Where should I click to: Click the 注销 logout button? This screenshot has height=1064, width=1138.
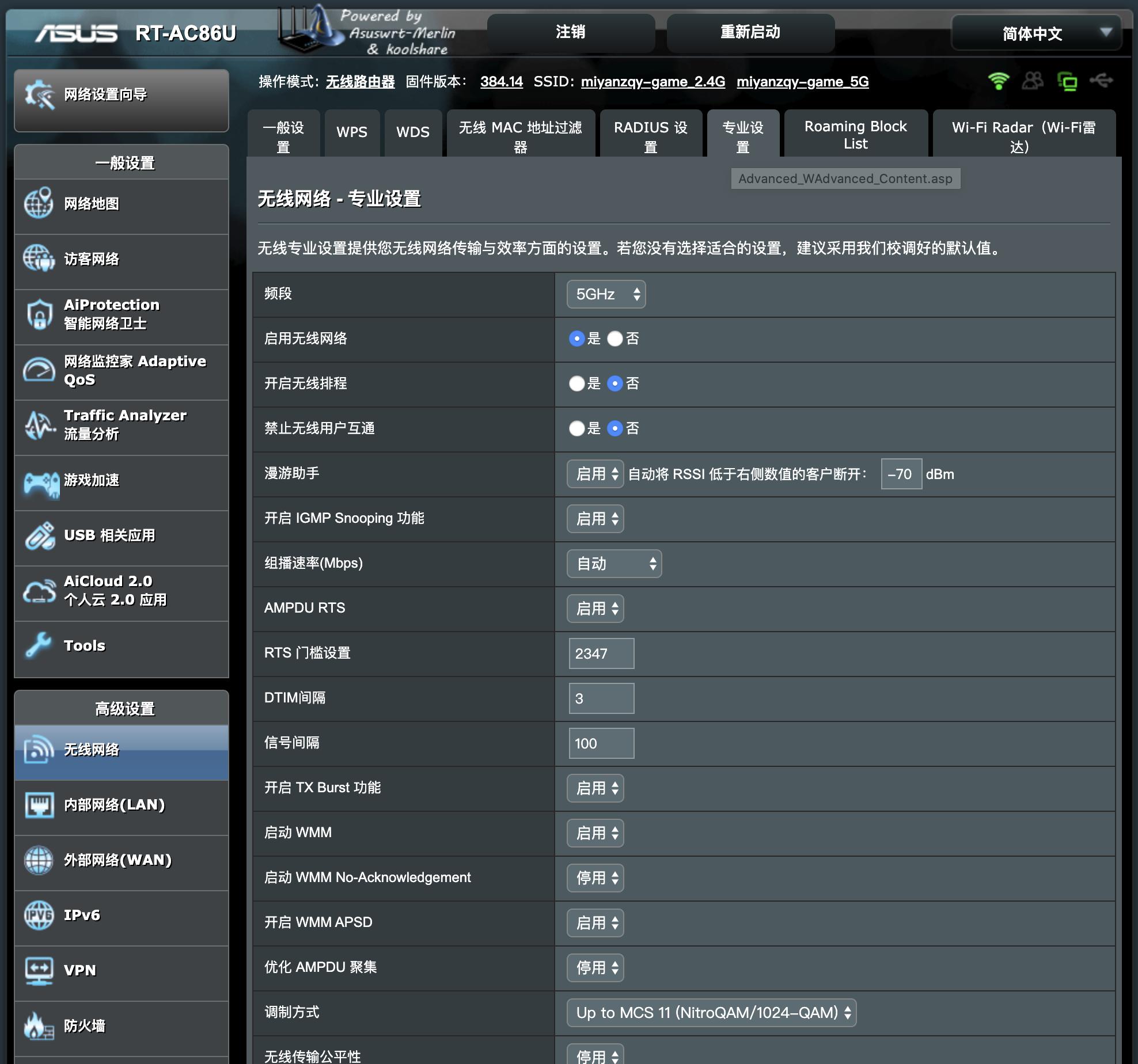pos(571,33)
